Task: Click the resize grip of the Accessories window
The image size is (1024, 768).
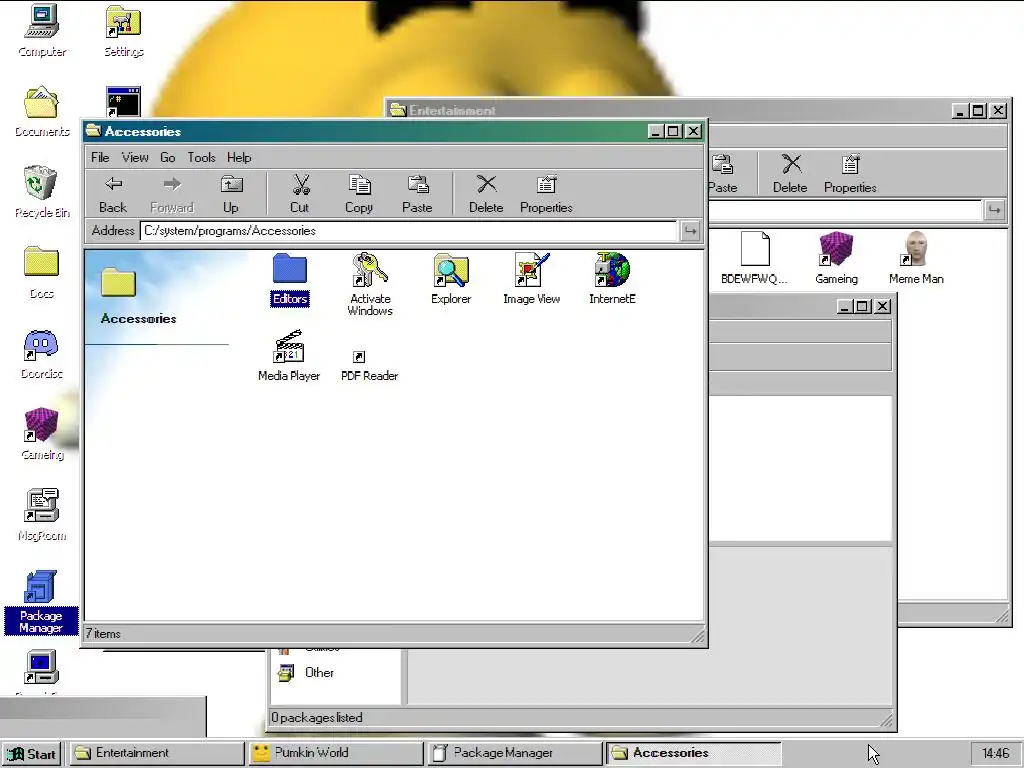Action: point(697,635)
